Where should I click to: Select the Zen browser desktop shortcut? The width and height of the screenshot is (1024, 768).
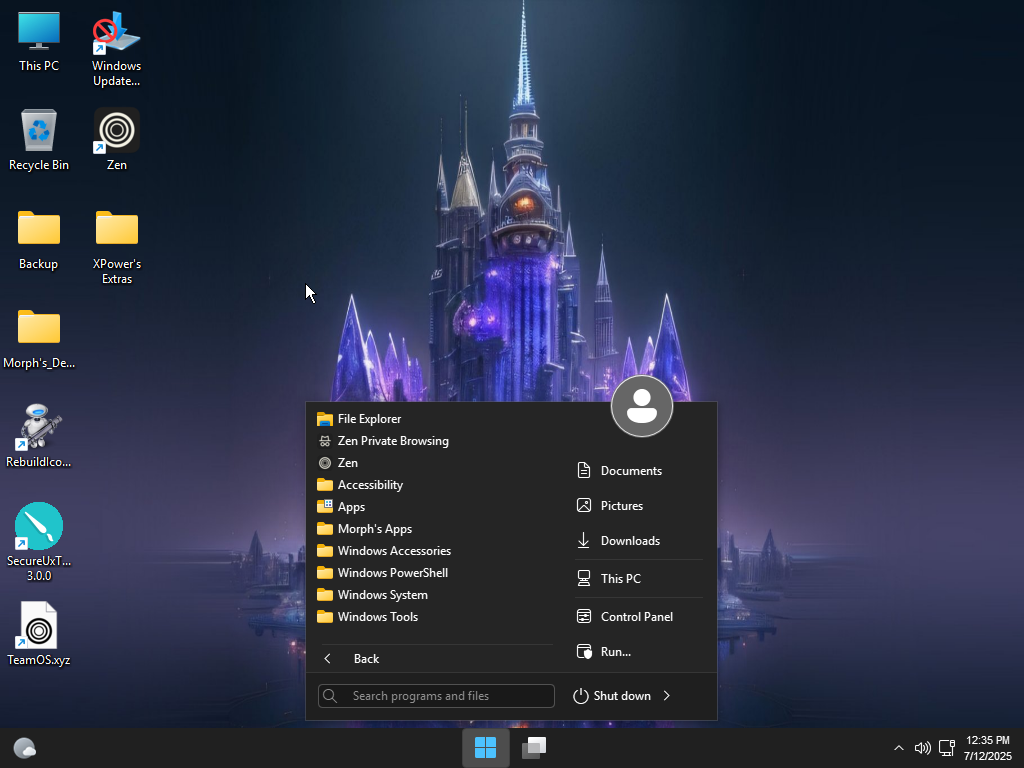click(x=116, y=140)
